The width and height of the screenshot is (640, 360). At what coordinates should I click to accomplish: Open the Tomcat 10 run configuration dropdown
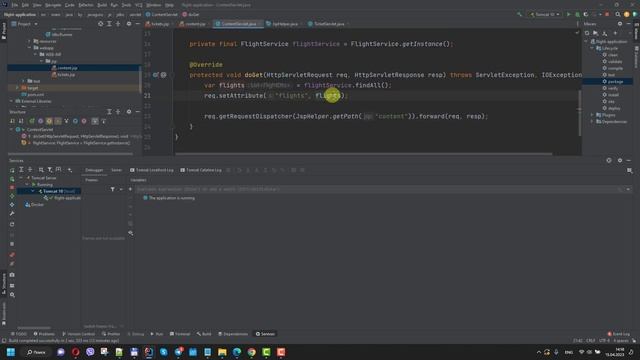pos(544,14)
